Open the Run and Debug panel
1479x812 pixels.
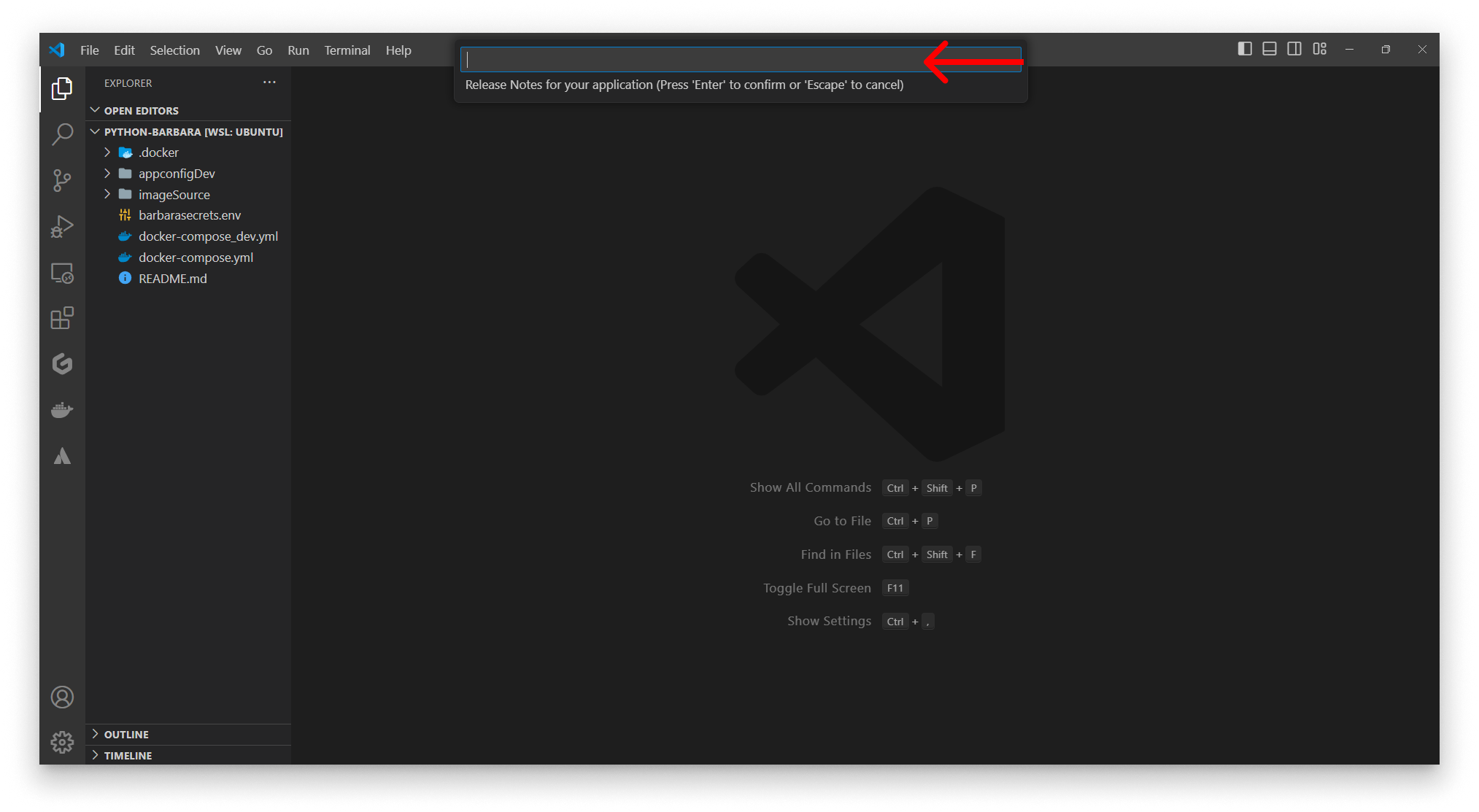(63, 226)
